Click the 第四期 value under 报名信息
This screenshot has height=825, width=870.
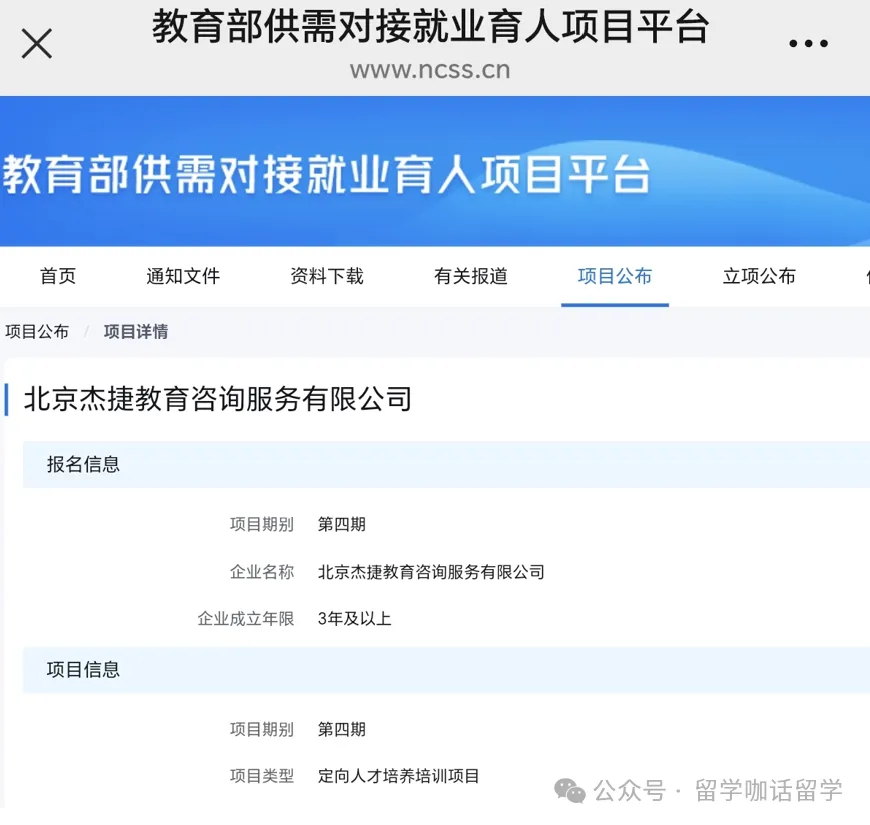point(342,524)
